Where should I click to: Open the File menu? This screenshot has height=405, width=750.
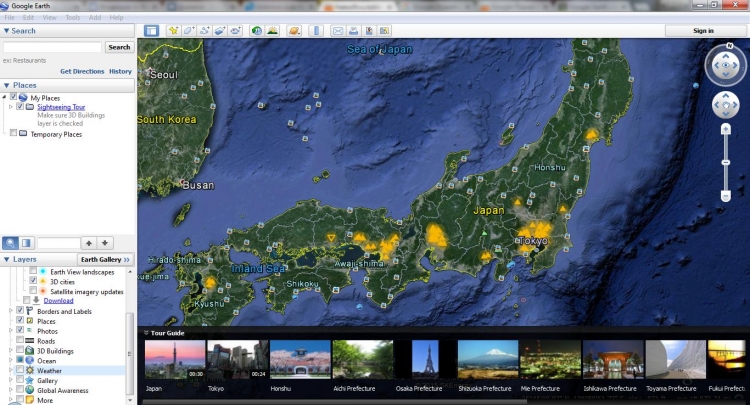point(9,17)
